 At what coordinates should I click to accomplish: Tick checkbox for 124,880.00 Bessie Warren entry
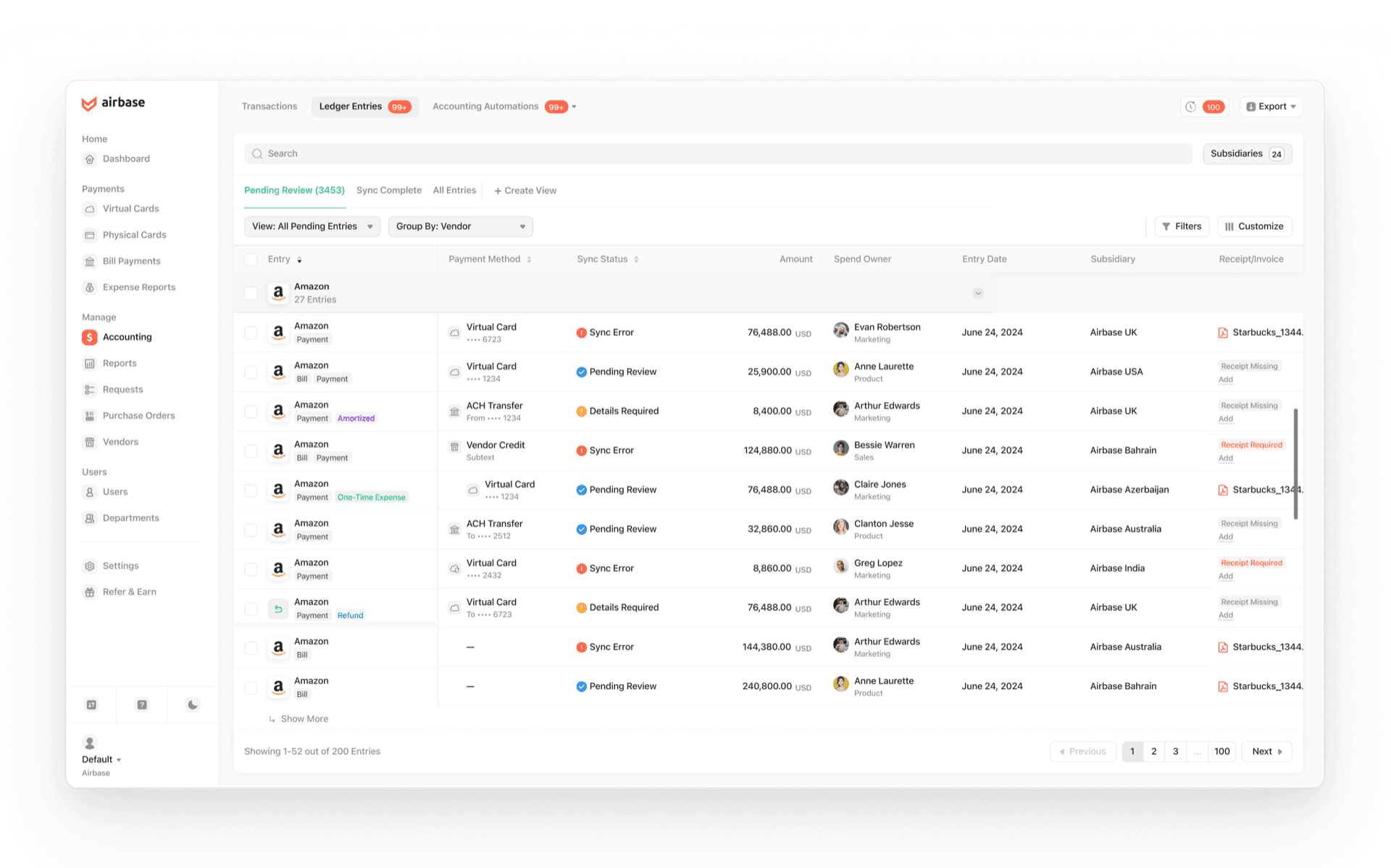[x=251, y=451]
